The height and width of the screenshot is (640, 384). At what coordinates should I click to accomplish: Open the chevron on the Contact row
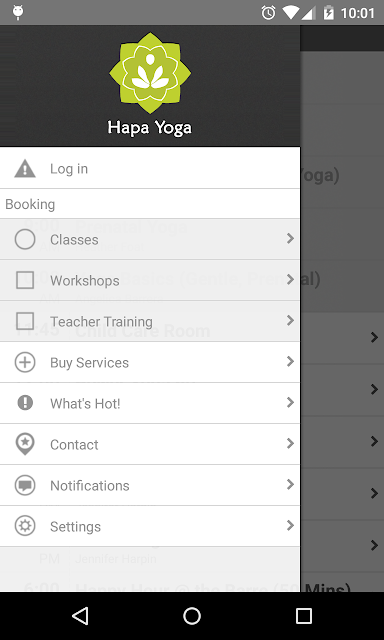pos(290,443)
